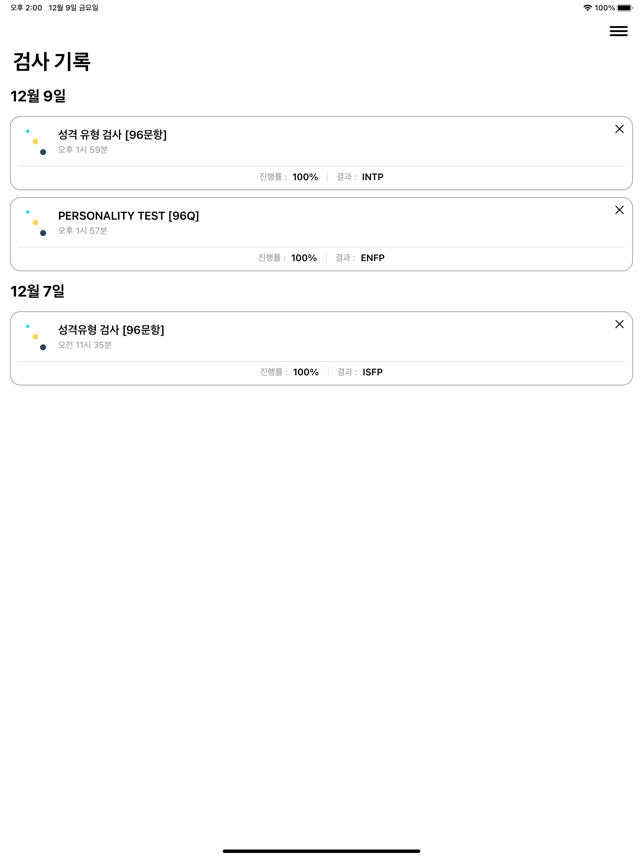The width and height of the screenshot is (643, 858).
Task: Tap the three-dot logo on the ENFP card
Action: coord(36,223)
